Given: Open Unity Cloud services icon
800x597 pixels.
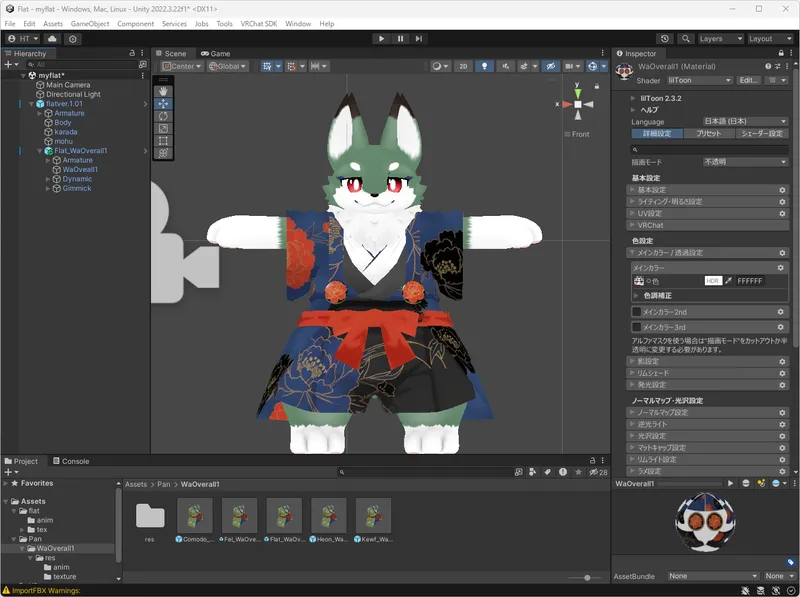Looking at the screenshot, I should (52, 39).
